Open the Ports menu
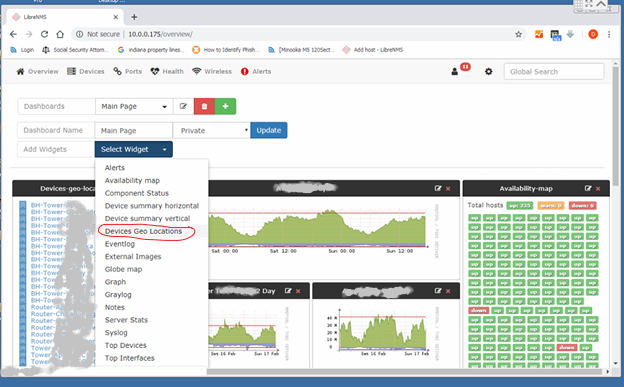Image resolution: width=624 pixels, height=387 pixels. [127, 72]
